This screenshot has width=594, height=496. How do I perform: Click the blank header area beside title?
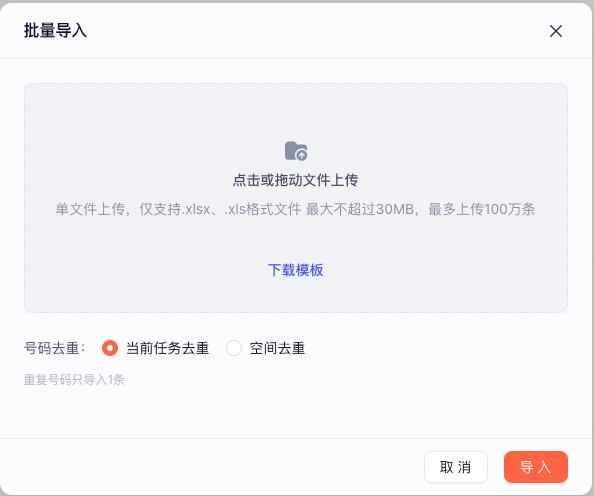314,31
